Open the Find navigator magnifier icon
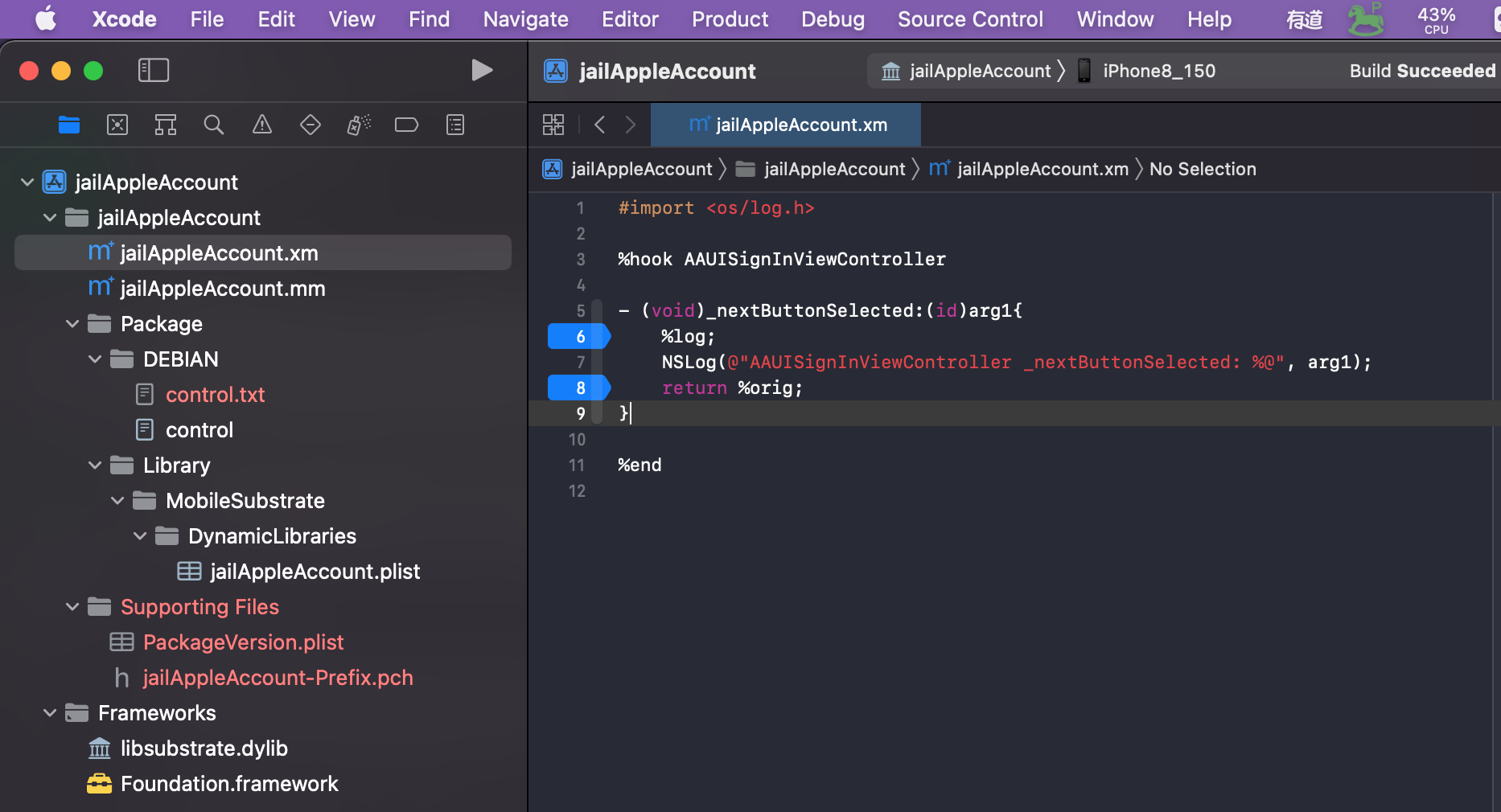Image resolution: width=1501 pixels, height=812 pixels. coord(214,125)
